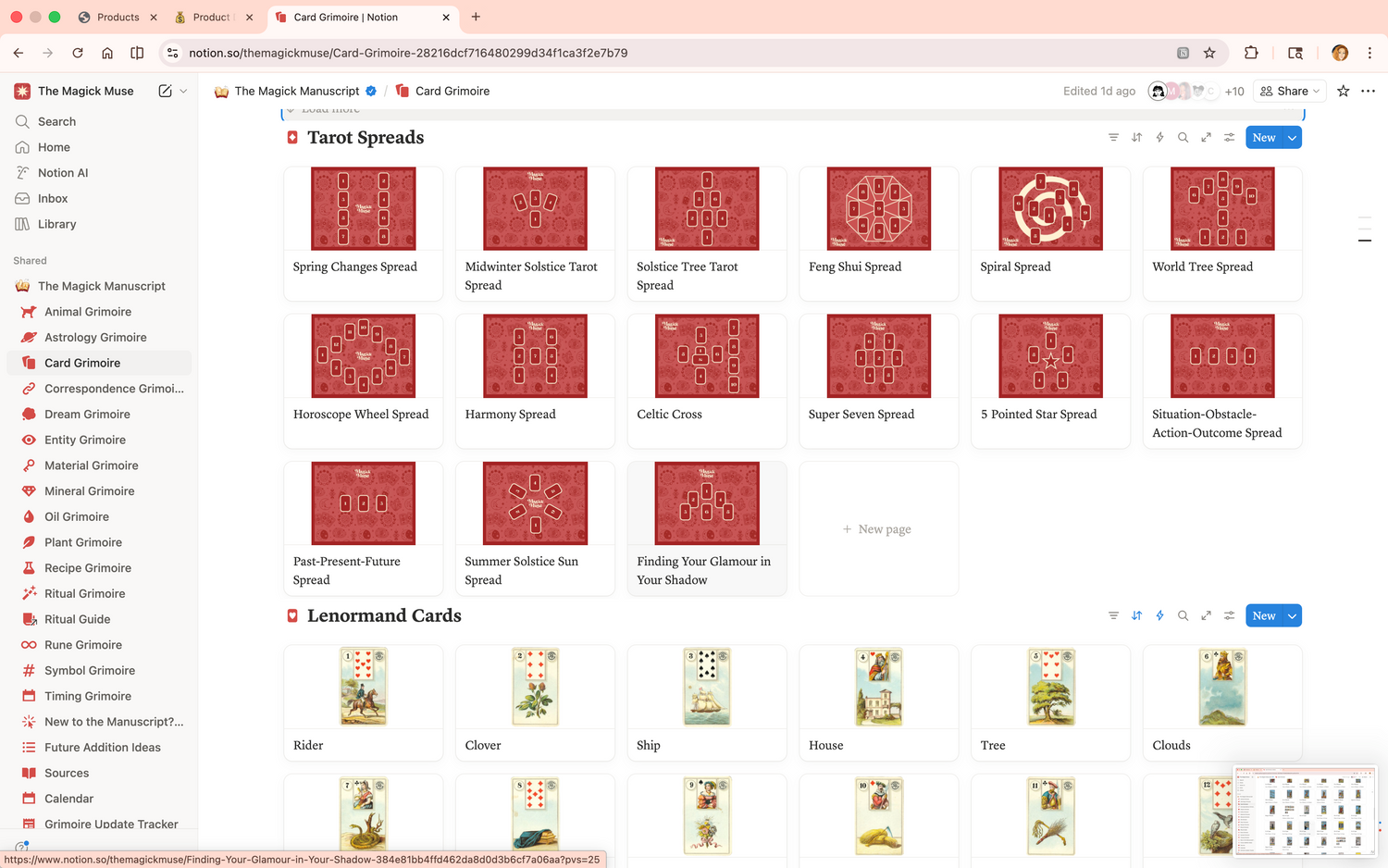
Task: Open Lenormand Cards view settings icon
Action: pyautogui.click(x=1229, y=615)
